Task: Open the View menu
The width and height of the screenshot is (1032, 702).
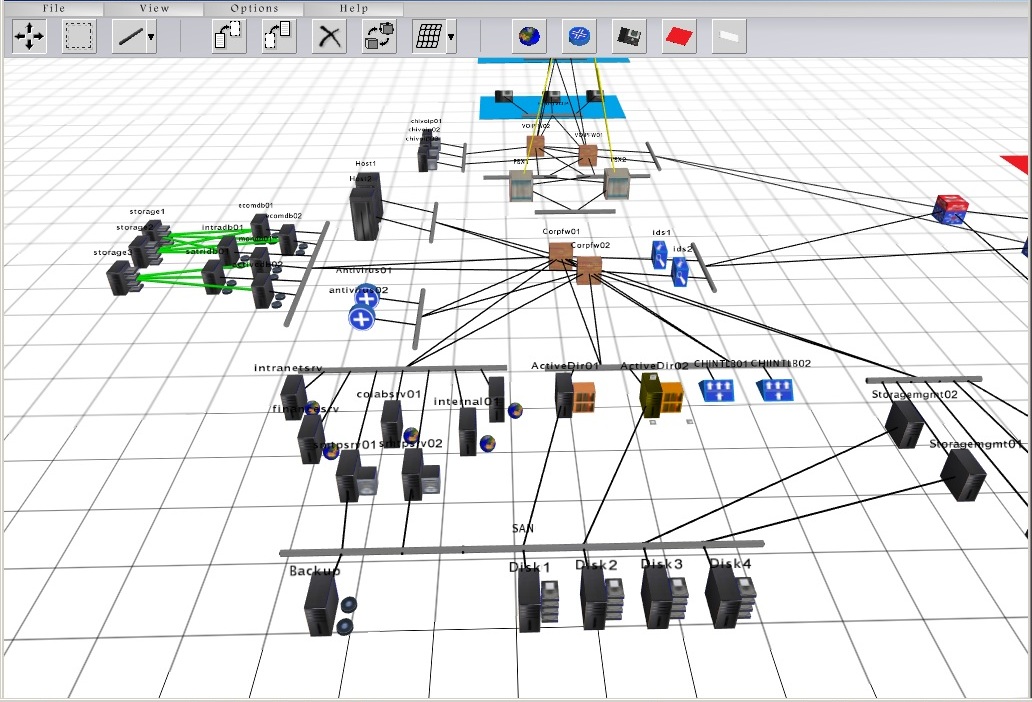Action: [x=154, y=8]
